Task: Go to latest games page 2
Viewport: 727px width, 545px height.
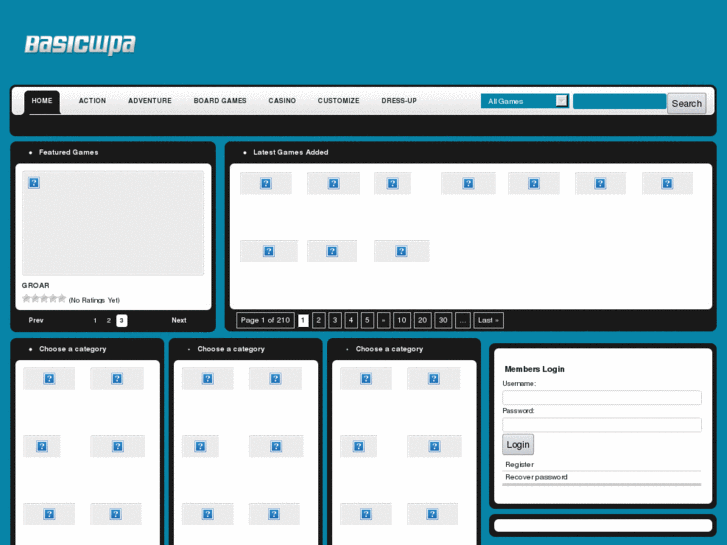Action: pyautogui.click(x=319, y=320)
